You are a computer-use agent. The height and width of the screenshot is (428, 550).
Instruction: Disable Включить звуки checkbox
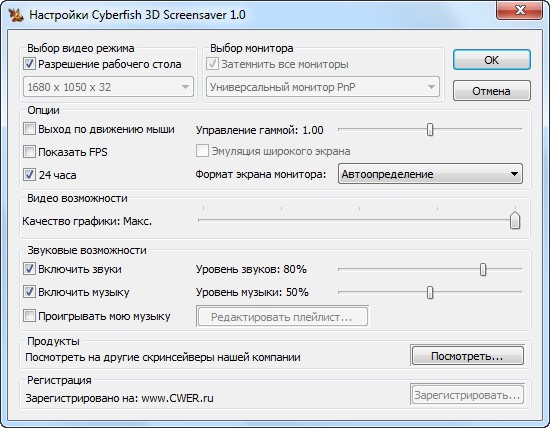[x=29, y=269]
